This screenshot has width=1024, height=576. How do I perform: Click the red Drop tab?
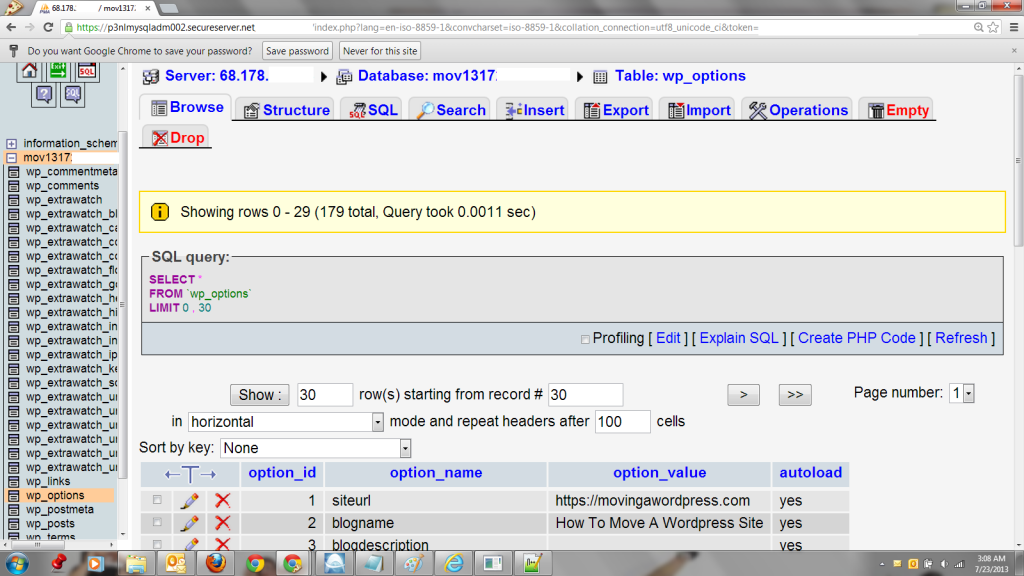(177, 138)
